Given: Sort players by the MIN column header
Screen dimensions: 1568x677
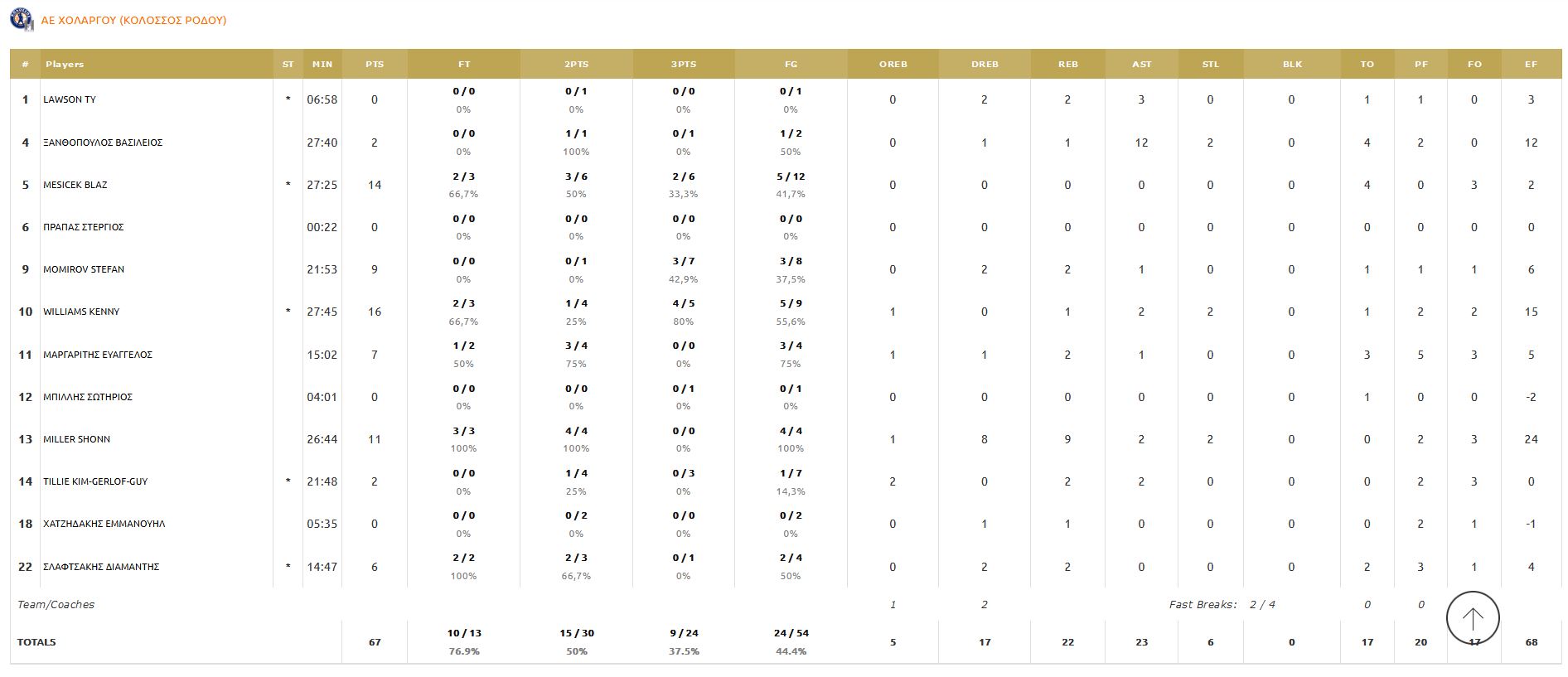Looking at the screenshot, I should coord(322,64).
